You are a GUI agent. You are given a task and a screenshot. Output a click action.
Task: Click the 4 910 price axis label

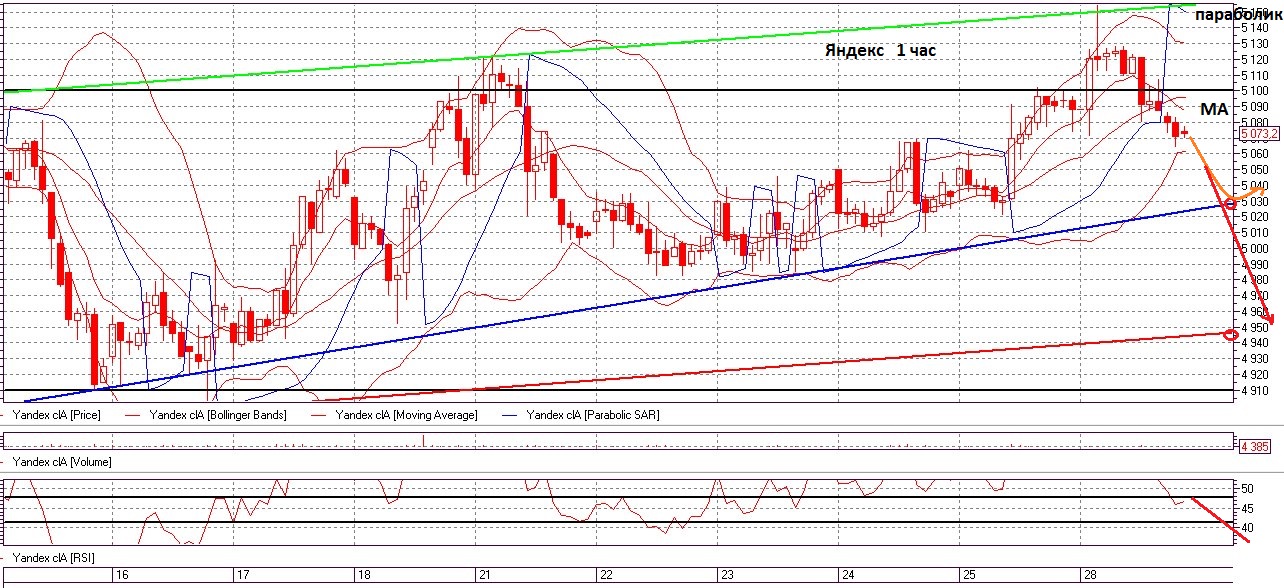[x=1255, y=390]
